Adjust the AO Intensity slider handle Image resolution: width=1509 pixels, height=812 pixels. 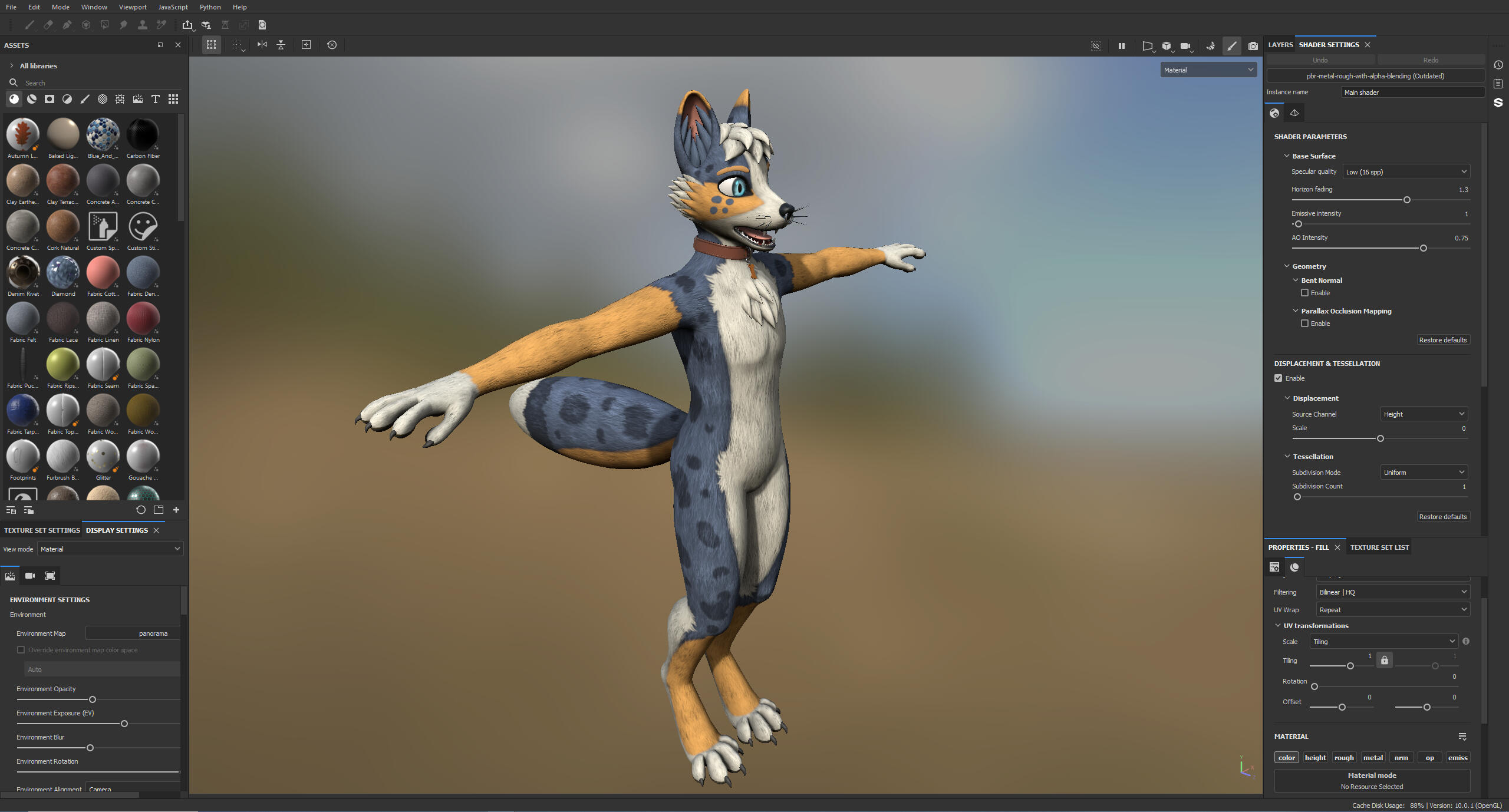[1424, 248]
